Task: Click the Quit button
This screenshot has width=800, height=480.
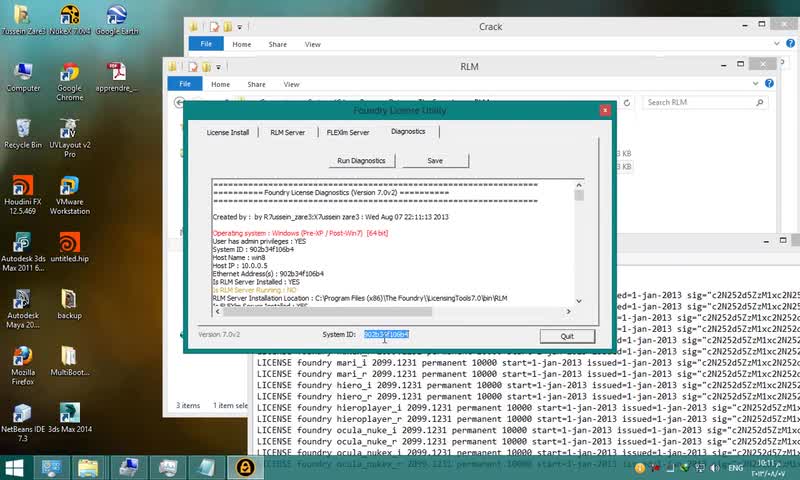Action: [567, 336]
